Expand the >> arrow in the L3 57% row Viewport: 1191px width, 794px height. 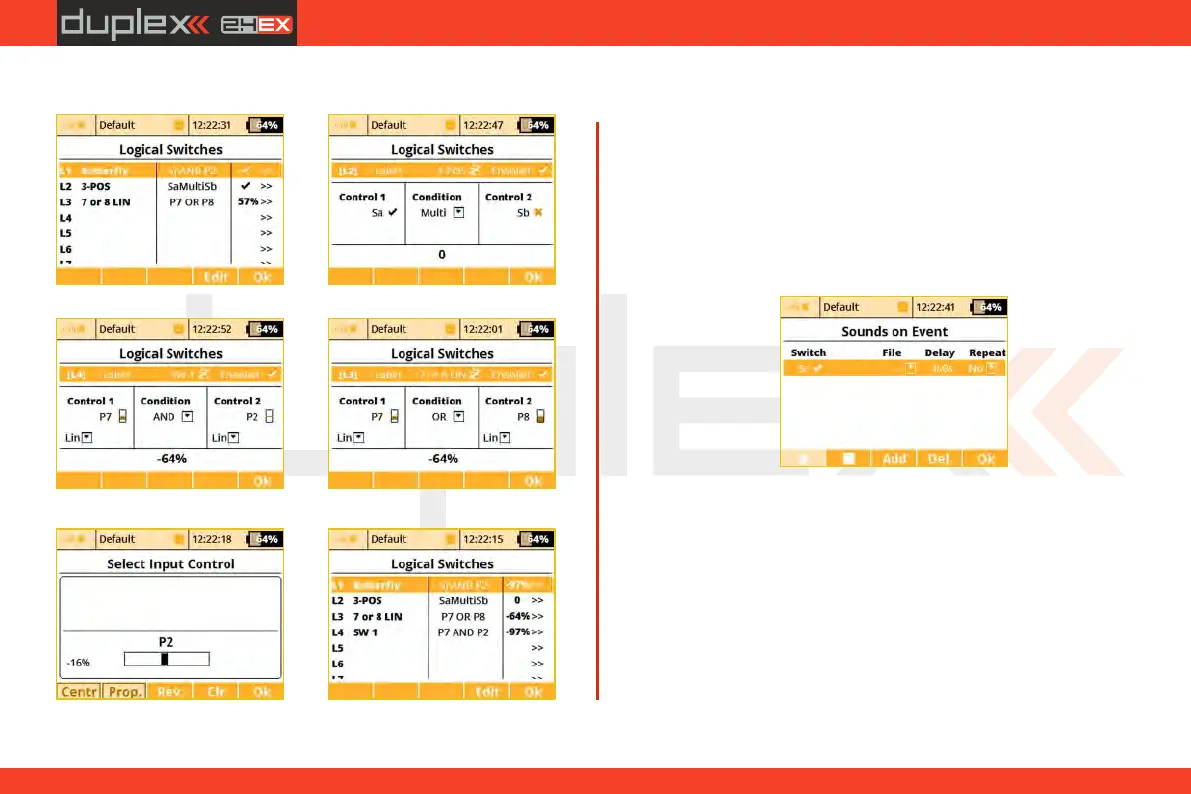[267, 202]
